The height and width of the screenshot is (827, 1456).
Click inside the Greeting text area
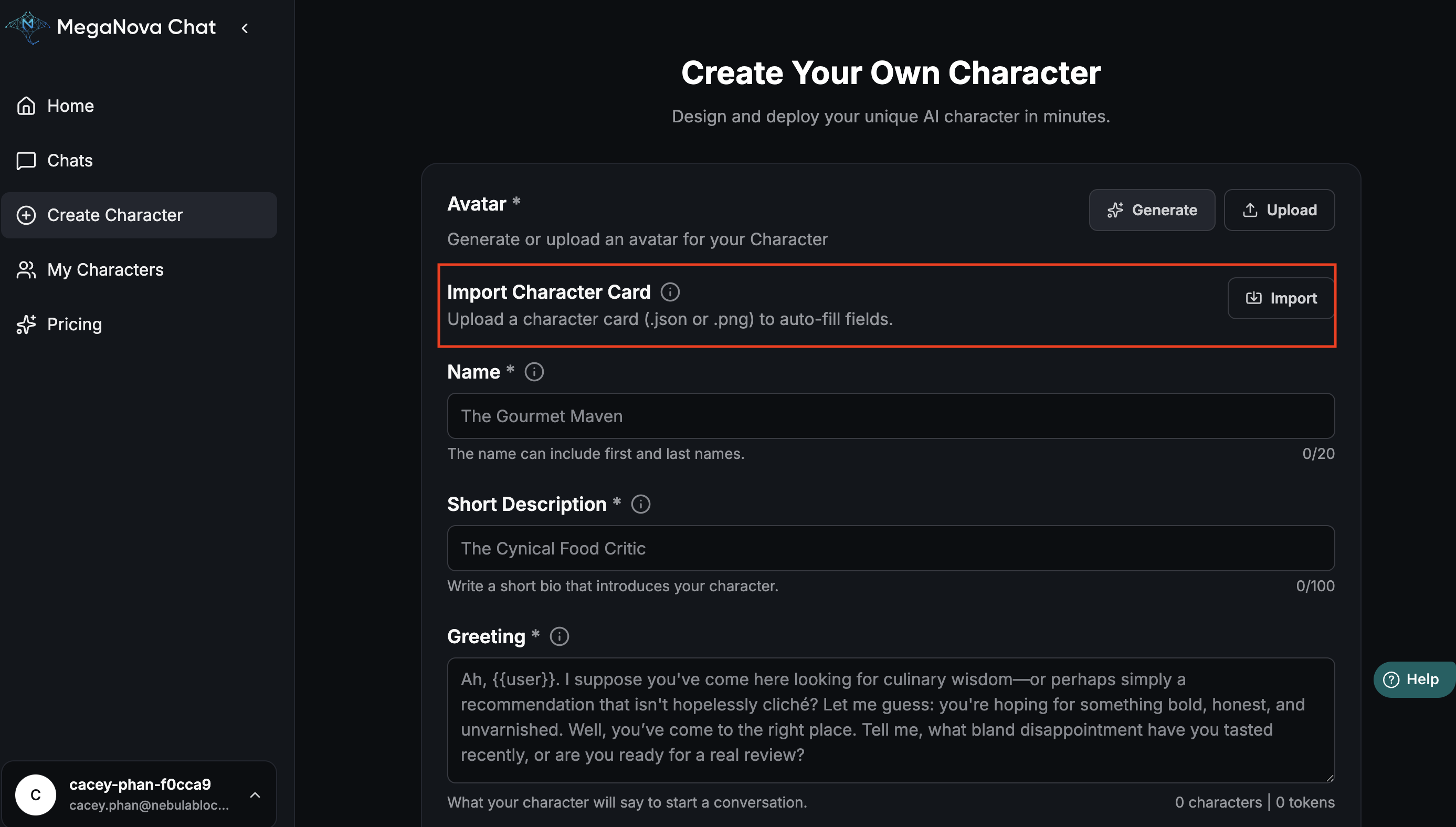click(x=890, y=720)
